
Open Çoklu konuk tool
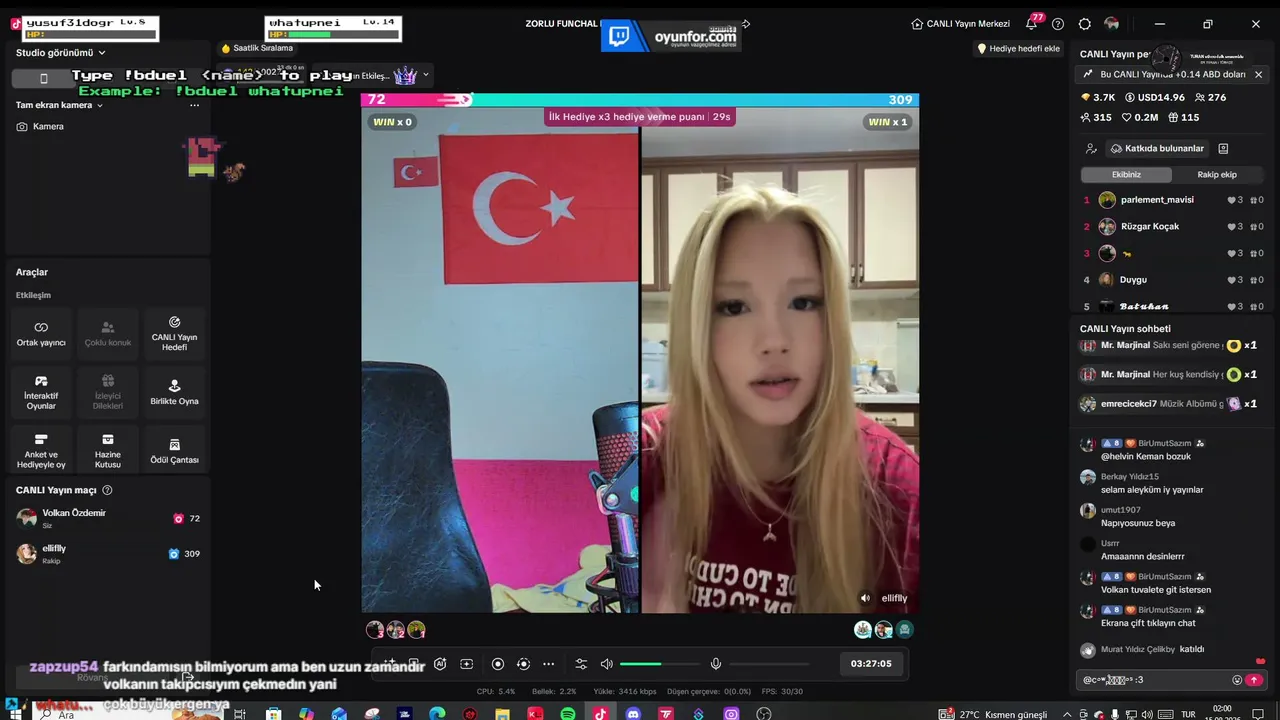(108, 334)
